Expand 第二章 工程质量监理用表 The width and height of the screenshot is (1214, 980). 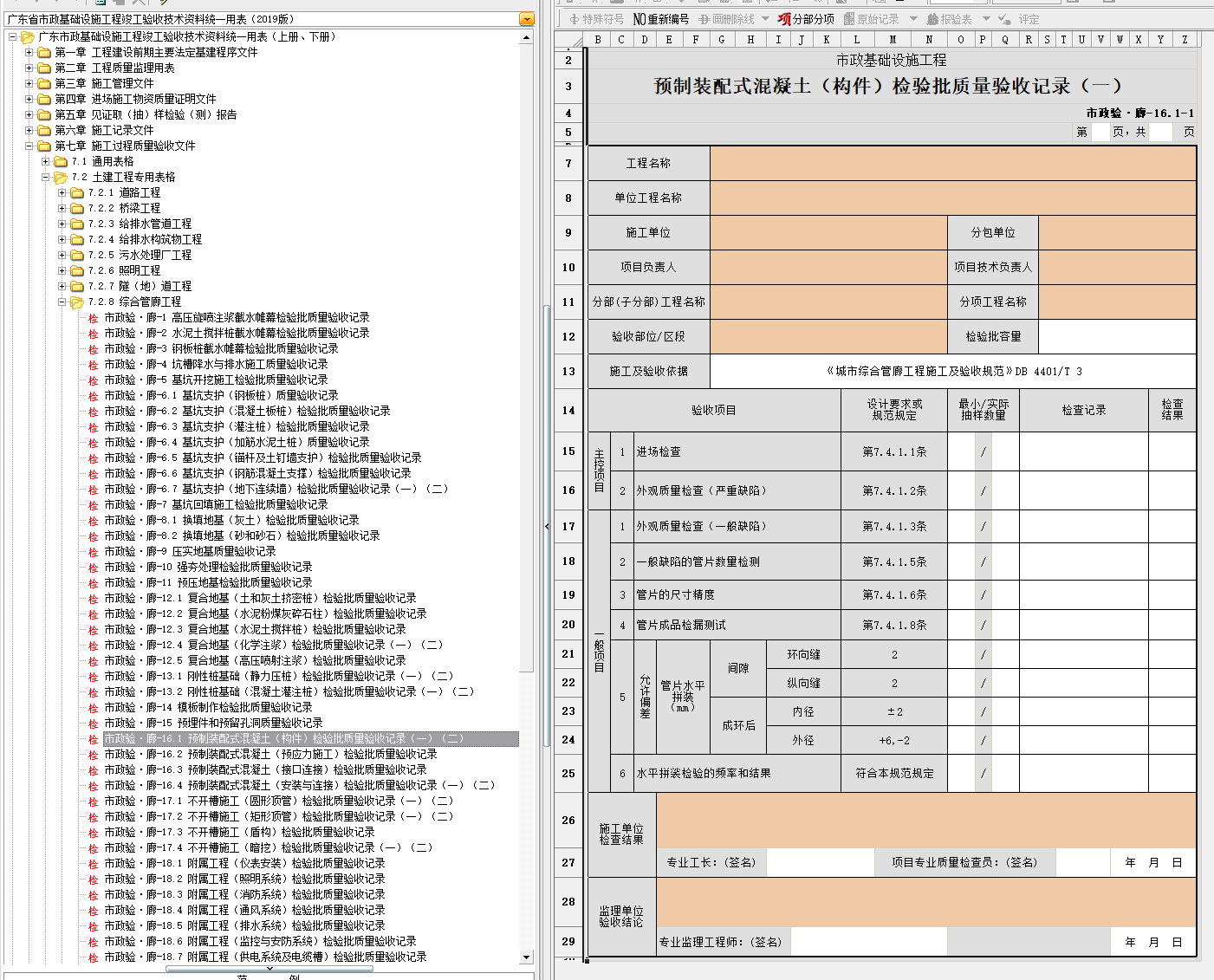(x=29, y=68)
